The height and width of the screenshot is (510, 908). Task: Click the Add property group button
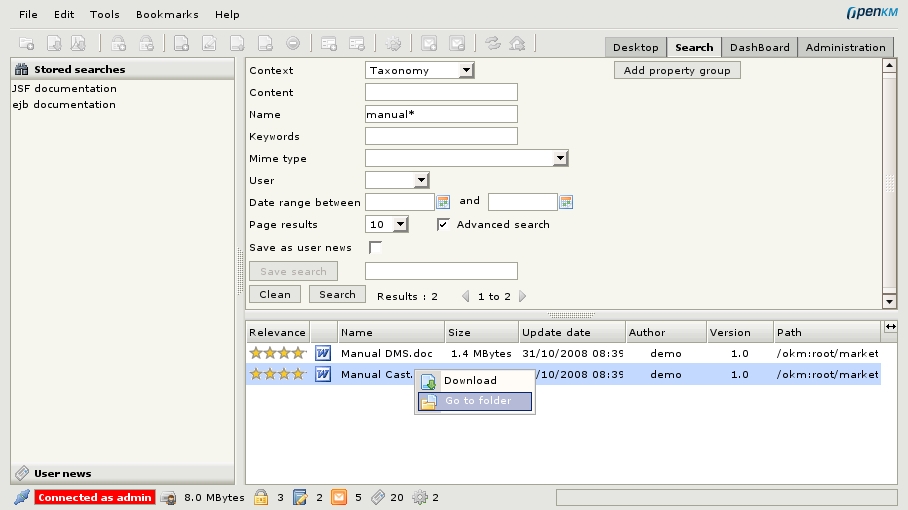677,71
